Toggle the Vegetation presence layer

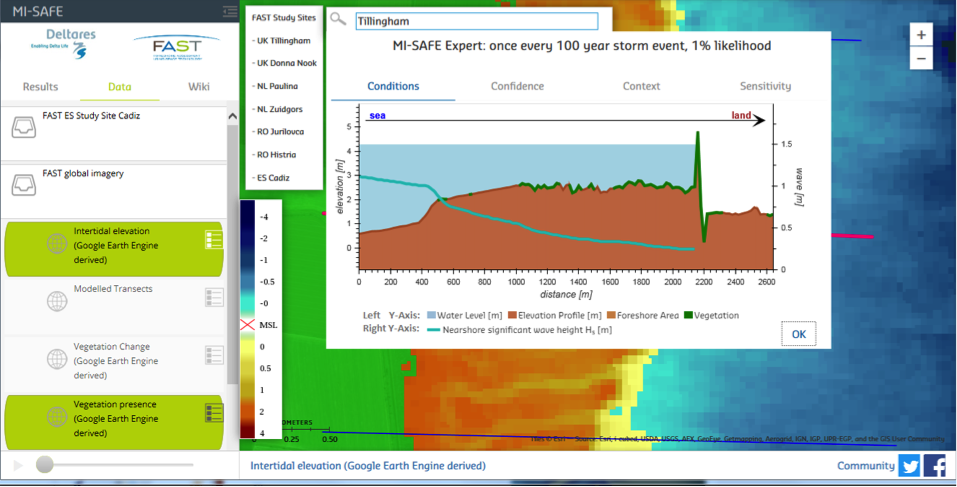tap(114, 422)
